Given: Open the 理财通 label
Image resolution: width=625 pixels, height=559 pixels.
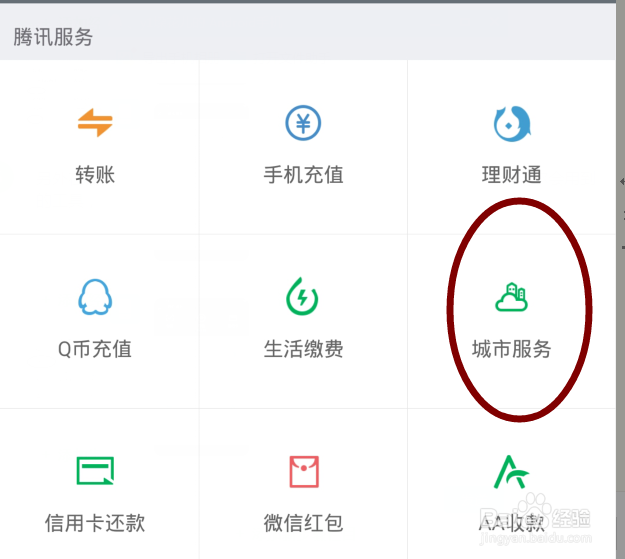Looking at the screenshot, I should (x=512, y=175).
